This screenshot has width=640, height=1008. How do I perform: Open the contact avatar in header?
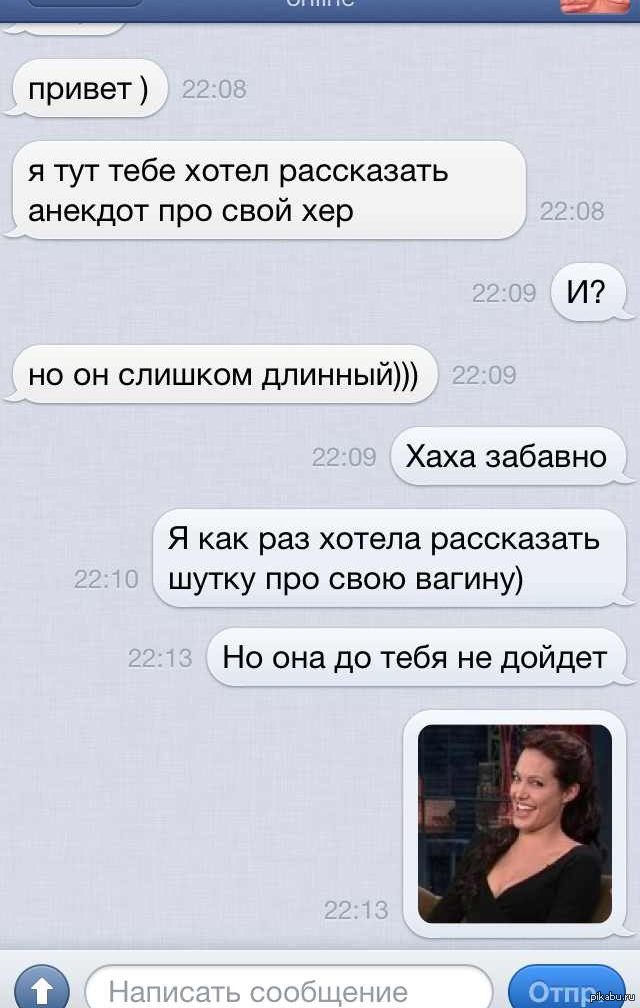pos(595,6)
